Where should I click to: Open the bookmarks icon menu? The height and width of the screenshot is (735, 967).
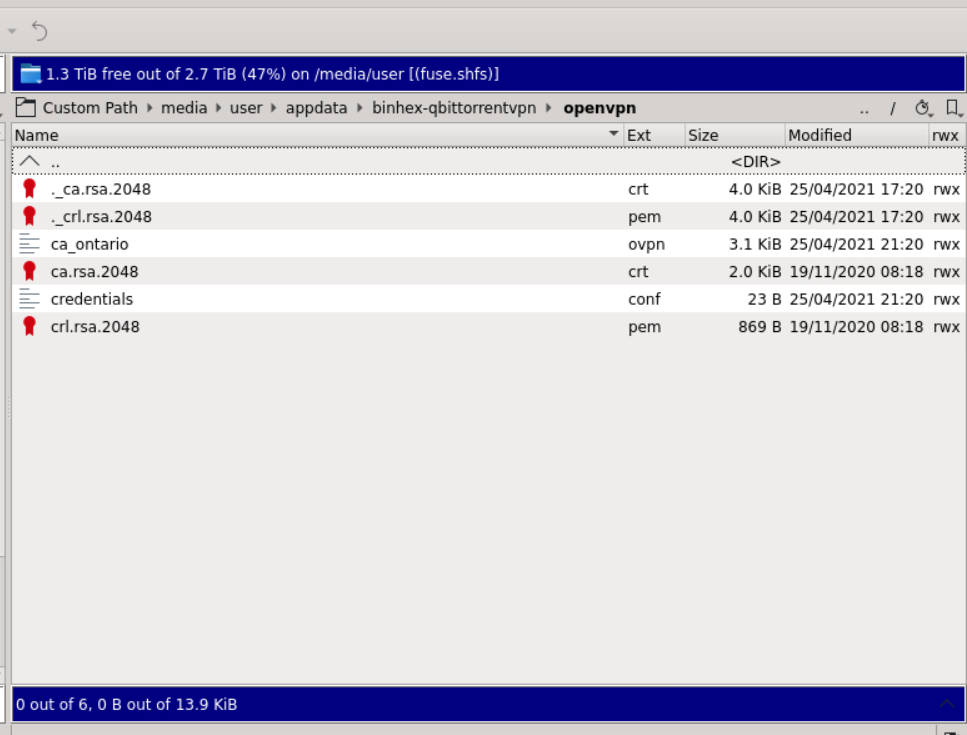953,109
